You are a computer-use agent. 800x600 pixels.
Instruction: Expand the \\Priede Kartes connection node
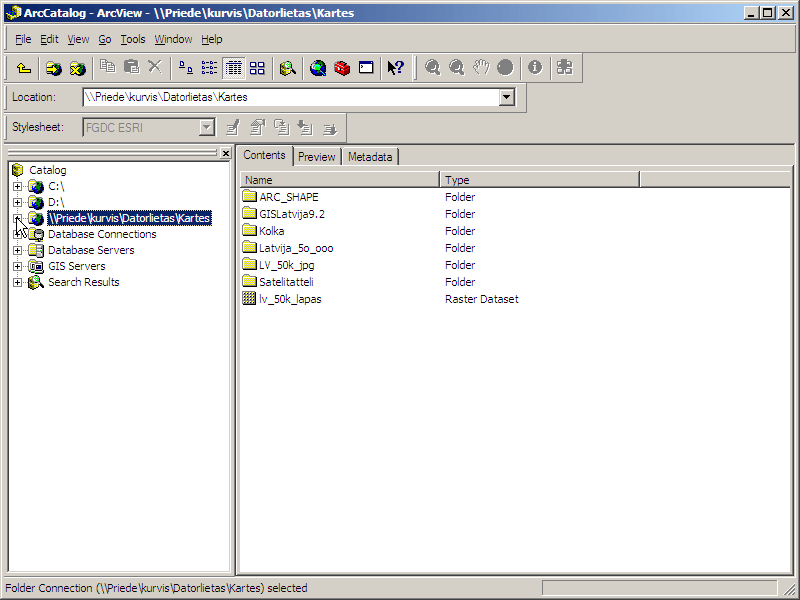17,218
